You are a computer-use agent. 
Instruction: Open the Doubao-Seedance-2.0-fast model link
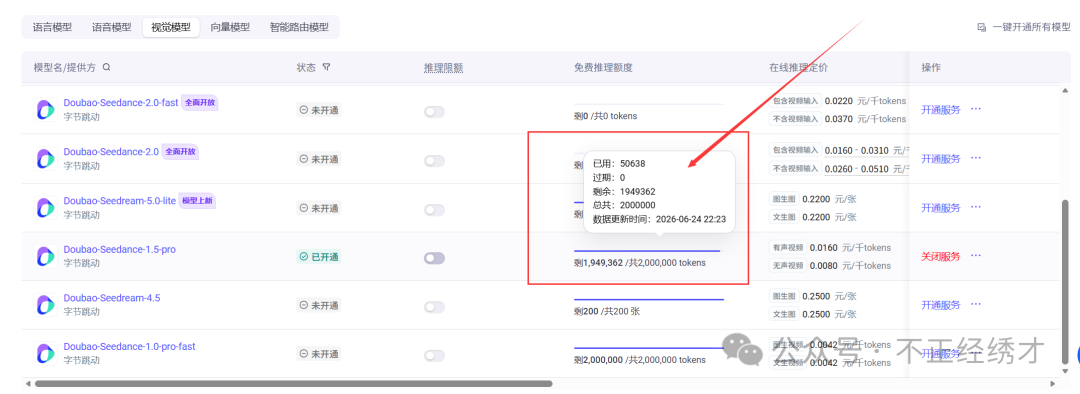click(121, 103)
